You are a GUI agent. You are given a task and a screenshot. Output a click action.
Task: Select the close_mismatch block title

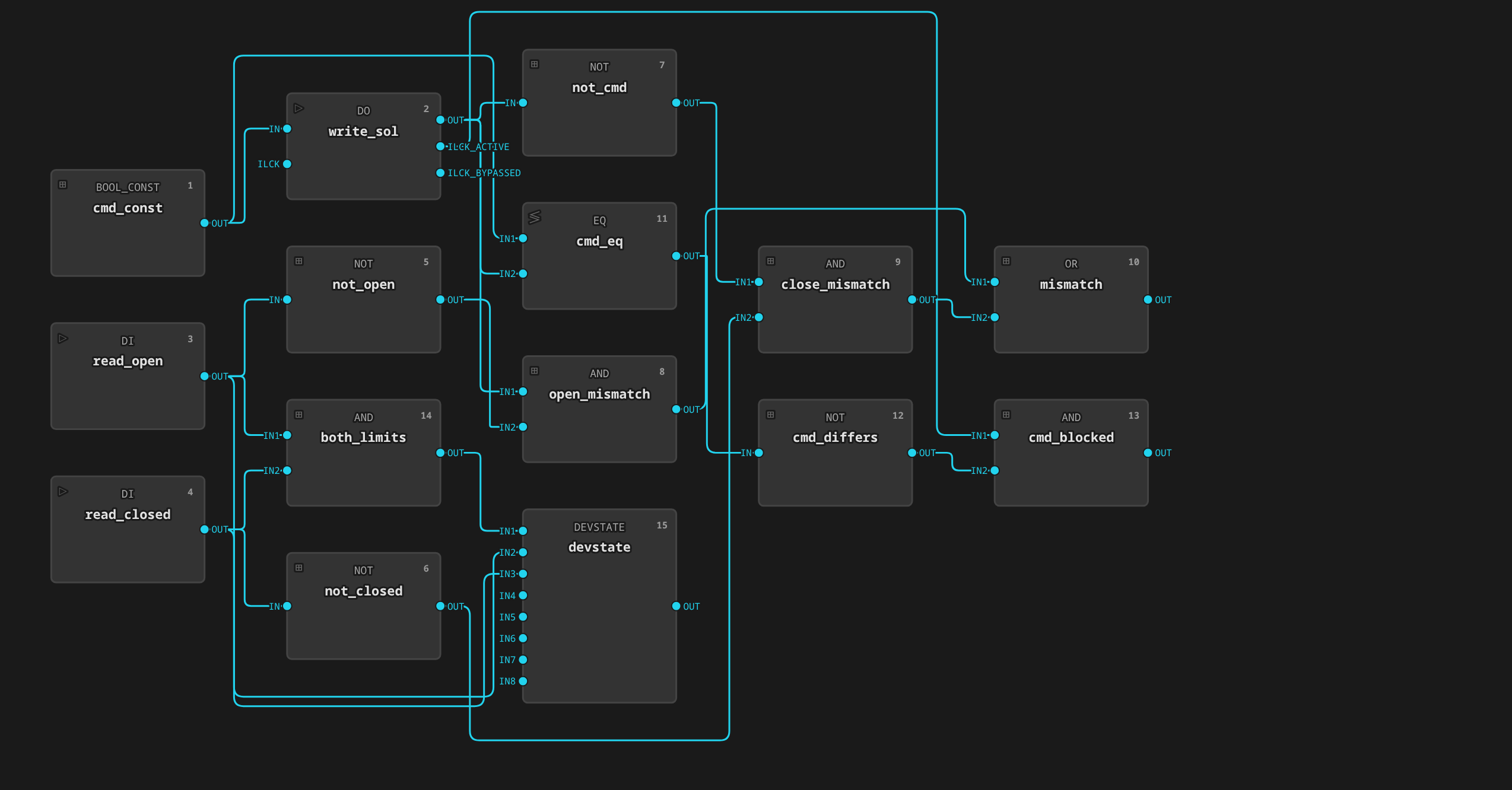click(836, 284)
